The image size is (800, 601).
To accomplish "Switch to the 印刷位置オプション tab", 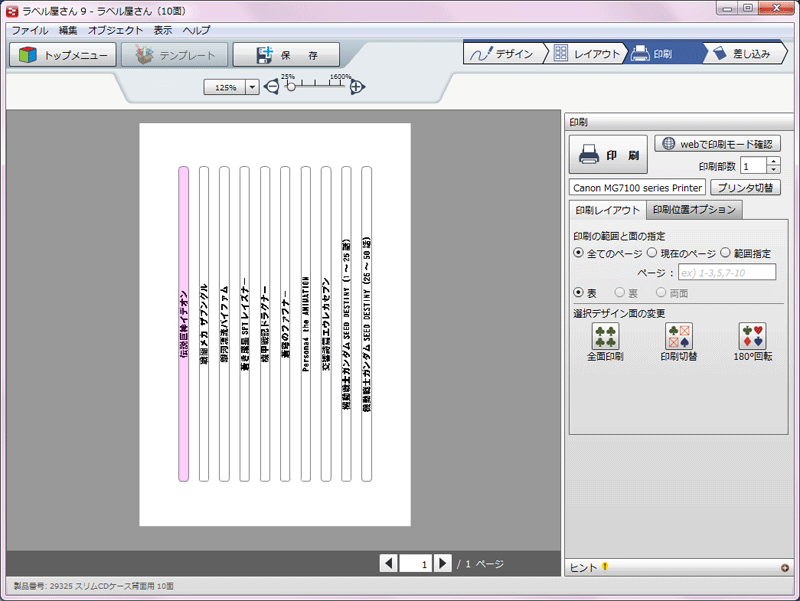I will [x=694, y=210].
